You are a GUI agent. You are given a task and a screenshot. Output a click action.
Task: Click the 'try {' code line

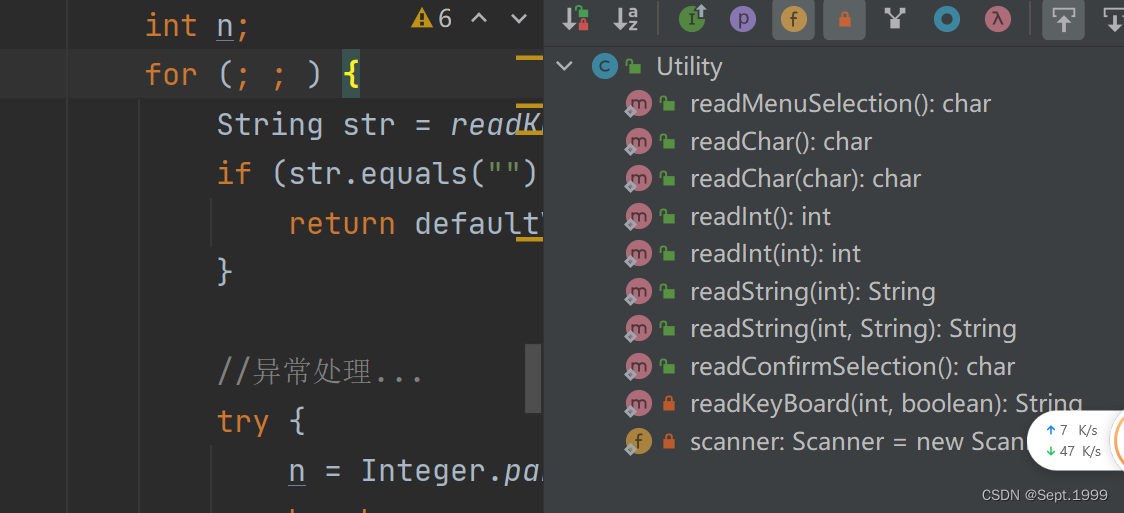coord(262,421)
